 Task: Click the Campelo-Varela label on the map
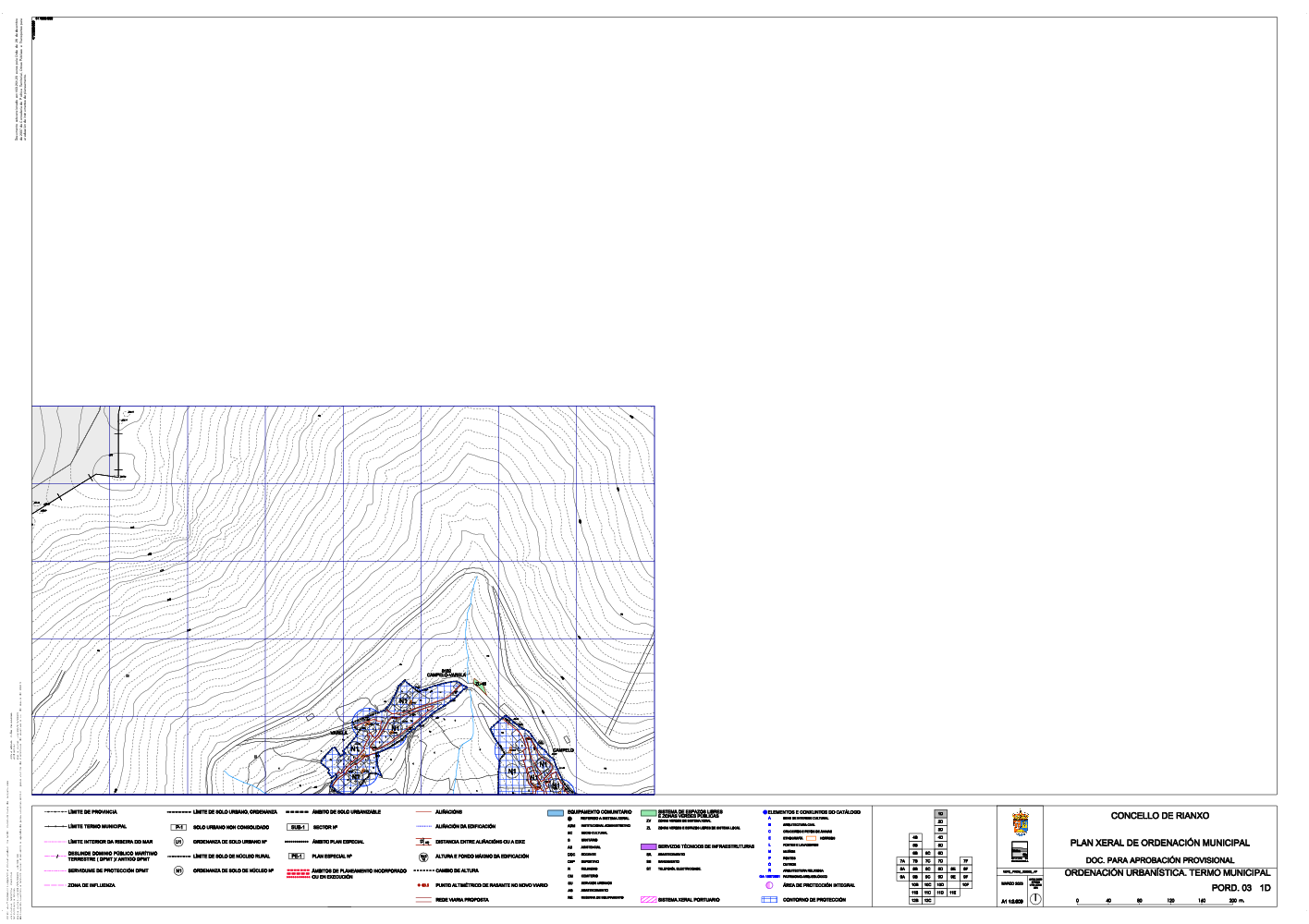(447, 675)
